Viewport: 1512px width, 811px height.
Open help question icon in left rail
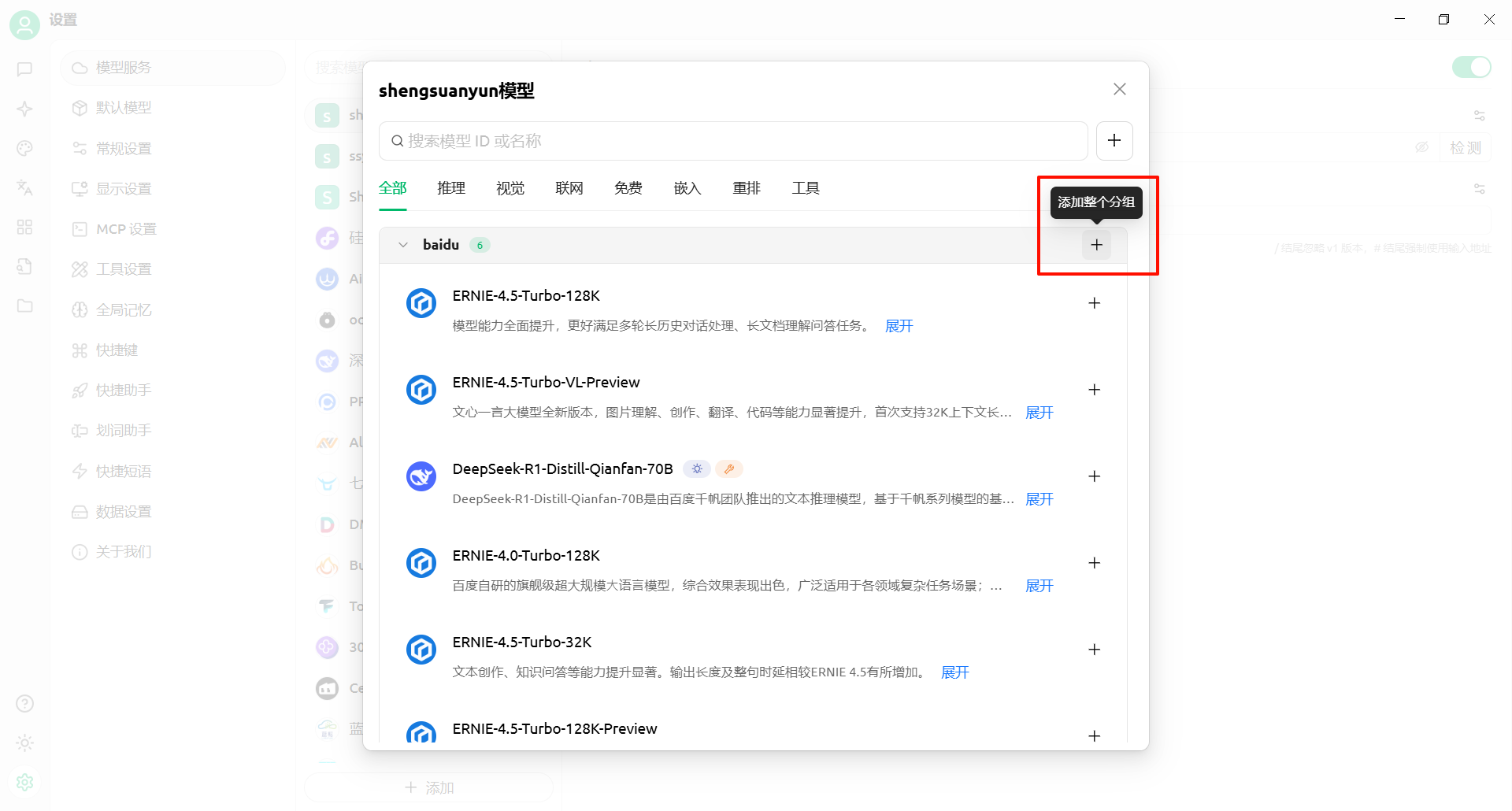pyautogui.click(x=24, y=703)
